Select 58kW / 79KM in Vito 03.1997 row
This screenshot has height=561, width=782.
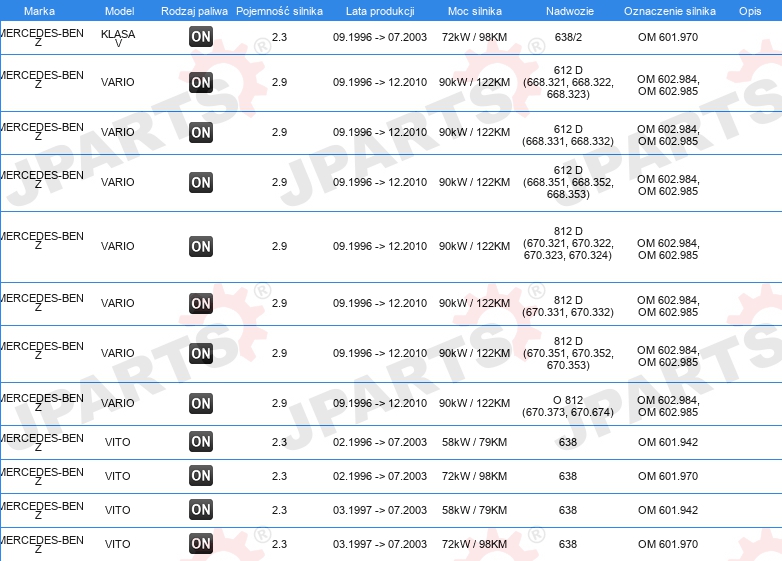click(x=474, y=510)
